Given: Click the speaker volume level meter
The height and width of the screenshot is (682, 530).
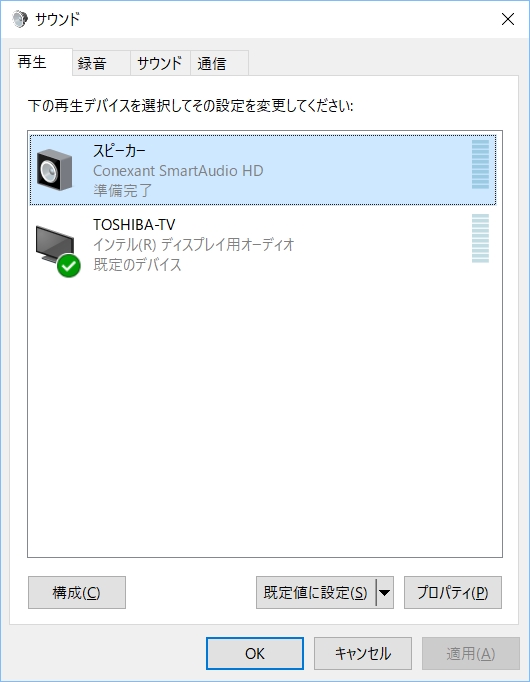Looking at the screenshot, I should point(480,164).
